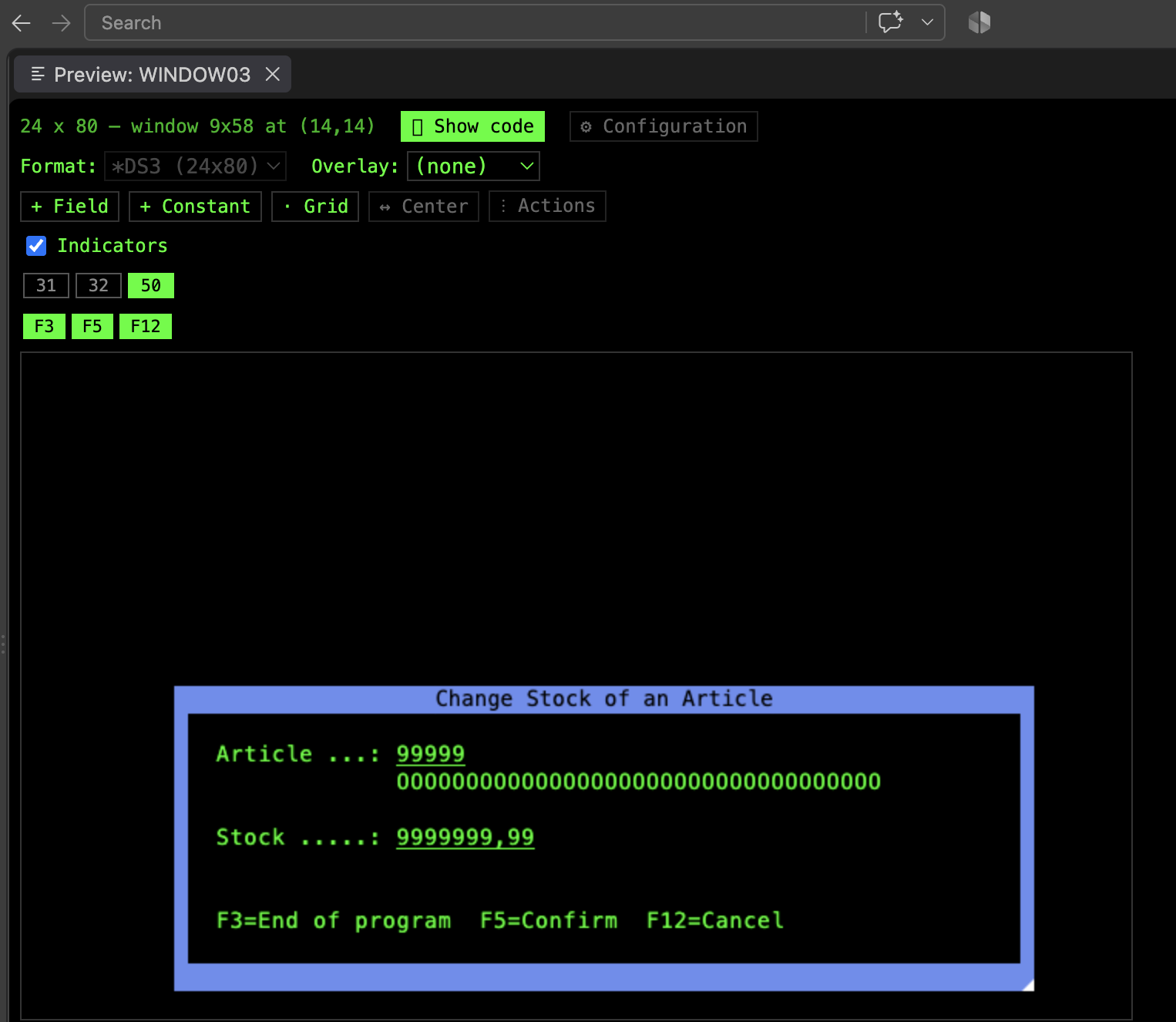Click the 'Change Stock of an Article' title
This screenshot has width=1176, height=1022.
(x=604, y=698)
